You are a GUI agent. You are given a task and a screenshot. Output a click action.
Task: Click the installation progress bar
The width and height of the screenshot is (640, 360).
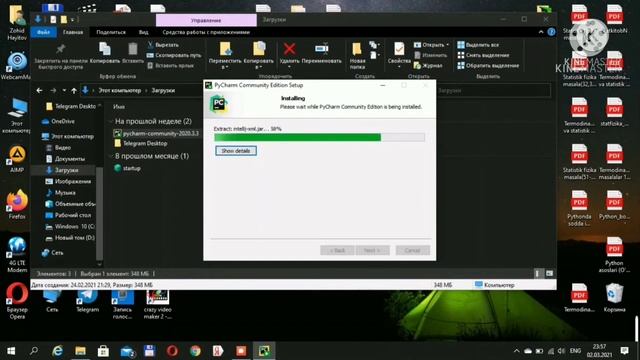tap(319, 138)
